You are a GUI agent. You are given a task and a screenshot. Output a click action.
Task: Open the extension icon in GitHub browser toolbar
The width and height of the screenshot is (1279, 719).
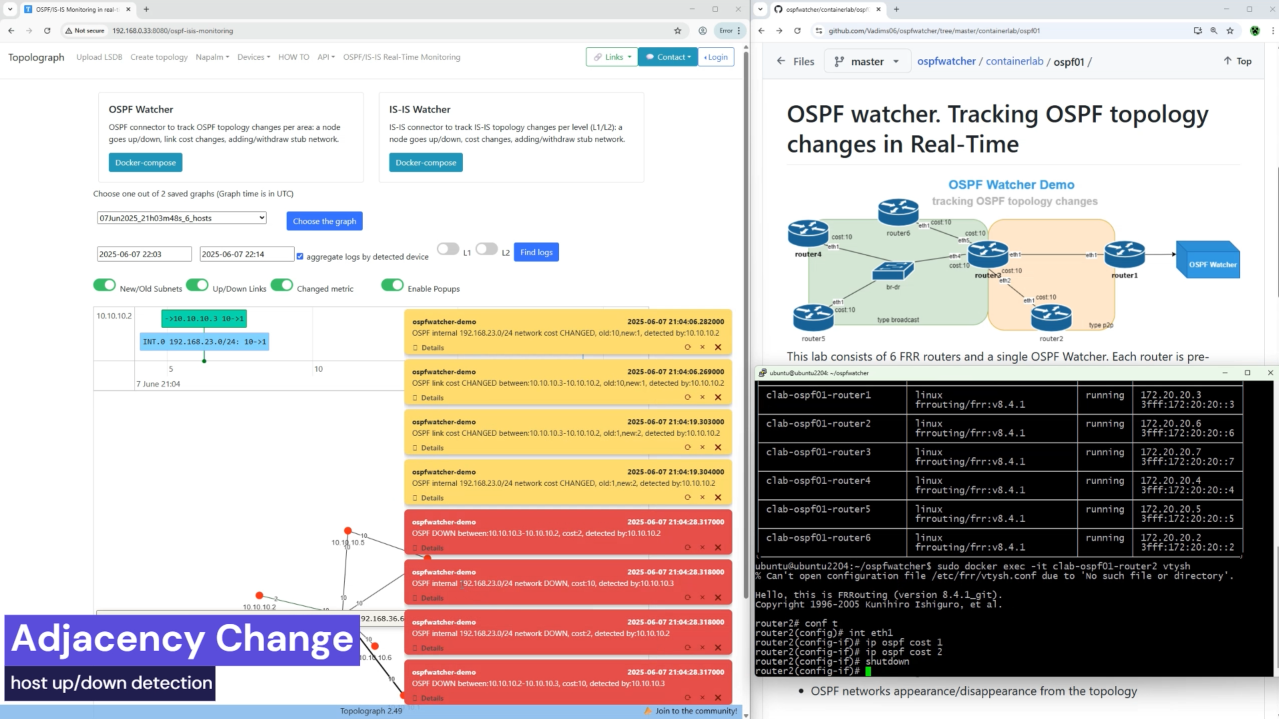[1255, 31]
